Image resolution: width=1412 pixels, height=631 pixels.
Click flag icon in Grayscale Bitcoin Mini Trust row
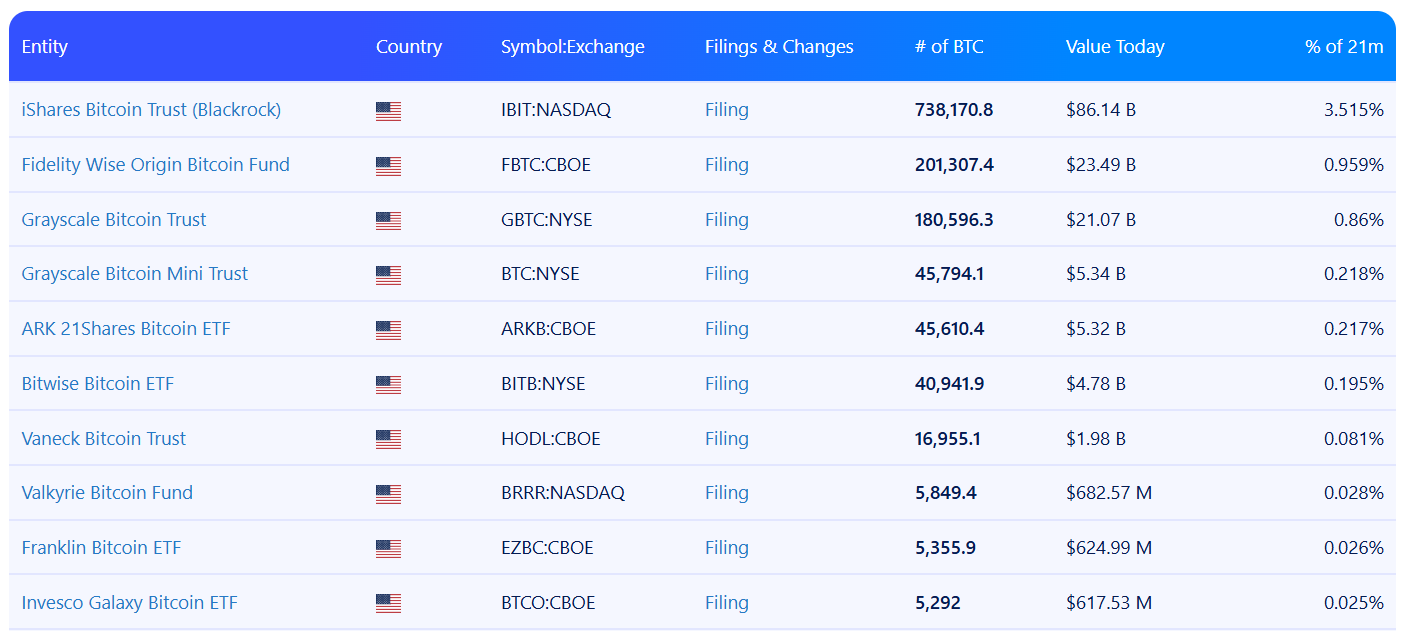pyautogui.click(x=388, y=275)
